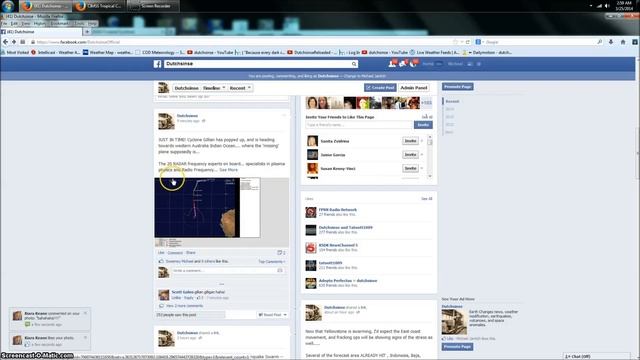Expand the Boost Post dropdown
640x360 pixels.
coord(285,315)
